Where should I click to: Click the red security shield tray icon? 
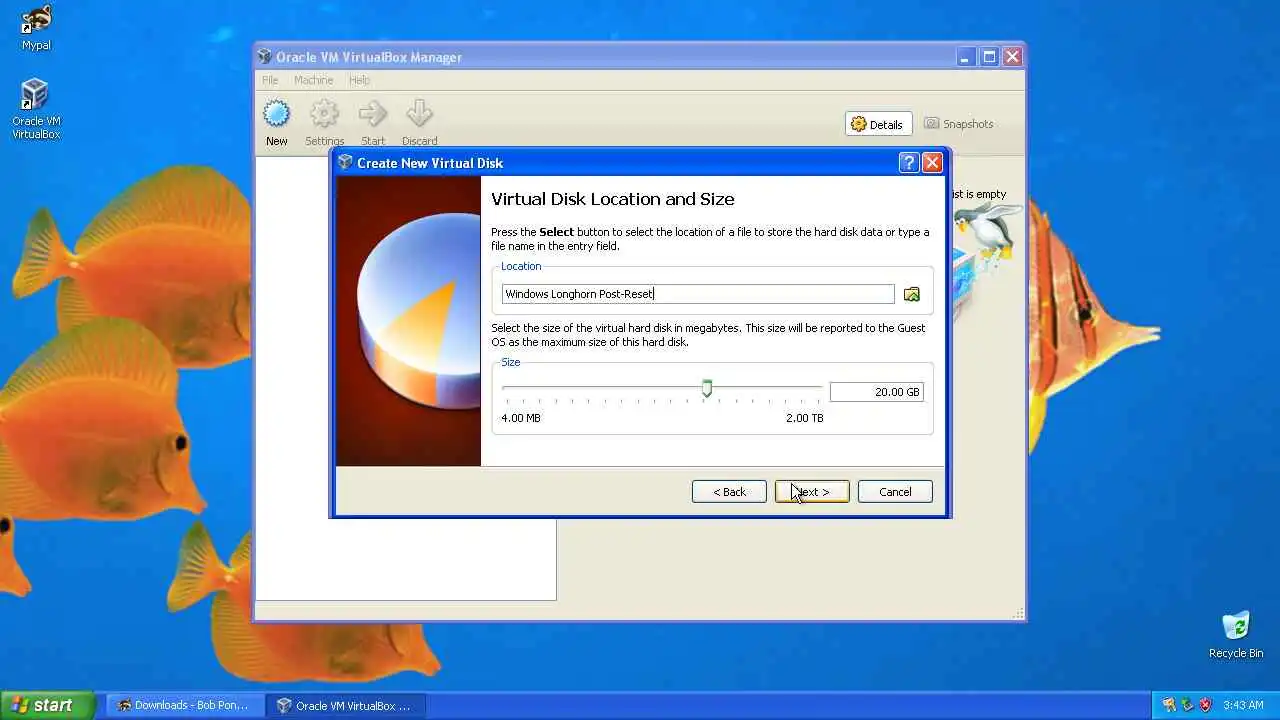coord(1205,705)
